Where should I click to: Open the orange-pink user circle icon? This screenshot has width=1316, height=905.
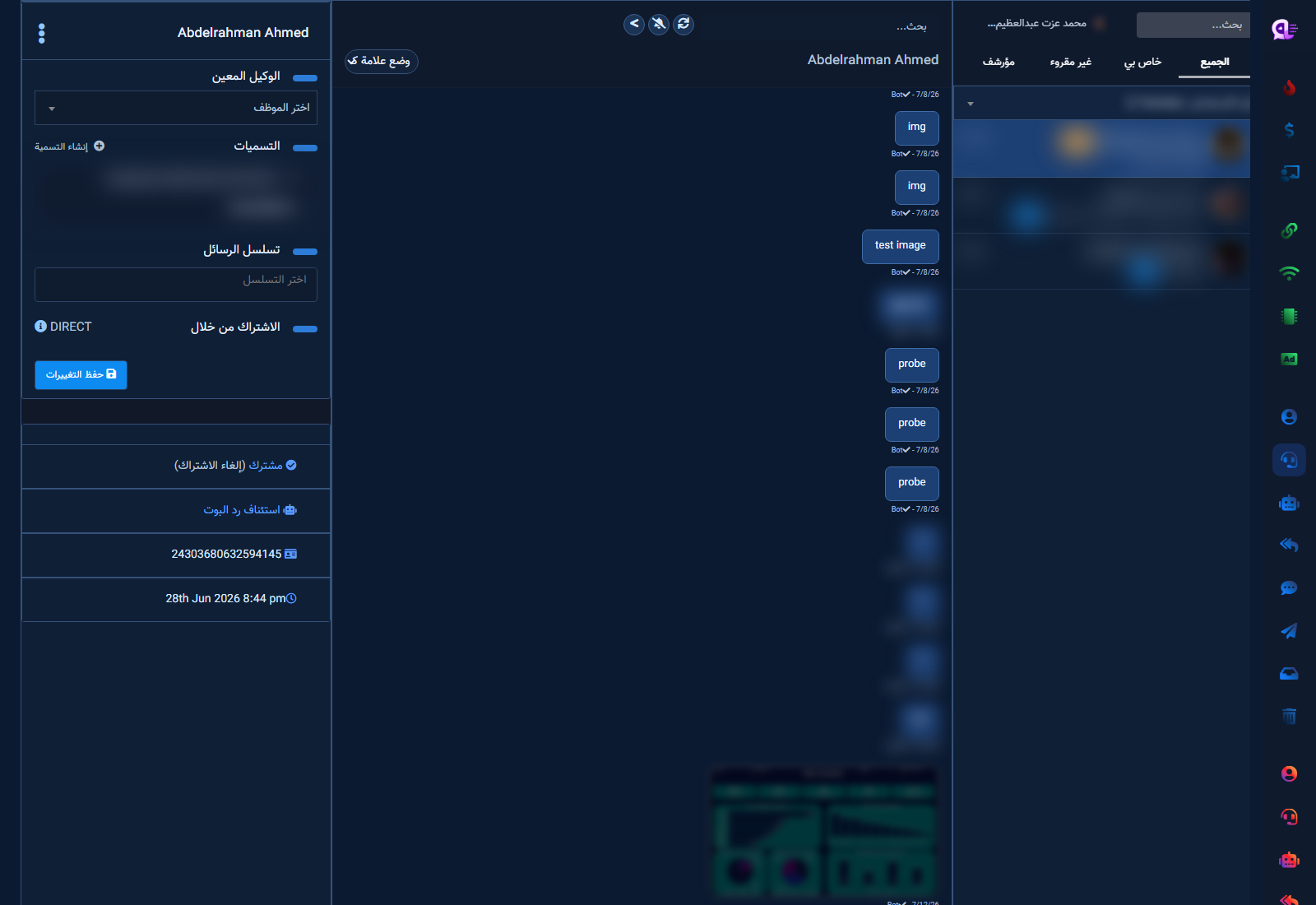[x=1289, y=773]
